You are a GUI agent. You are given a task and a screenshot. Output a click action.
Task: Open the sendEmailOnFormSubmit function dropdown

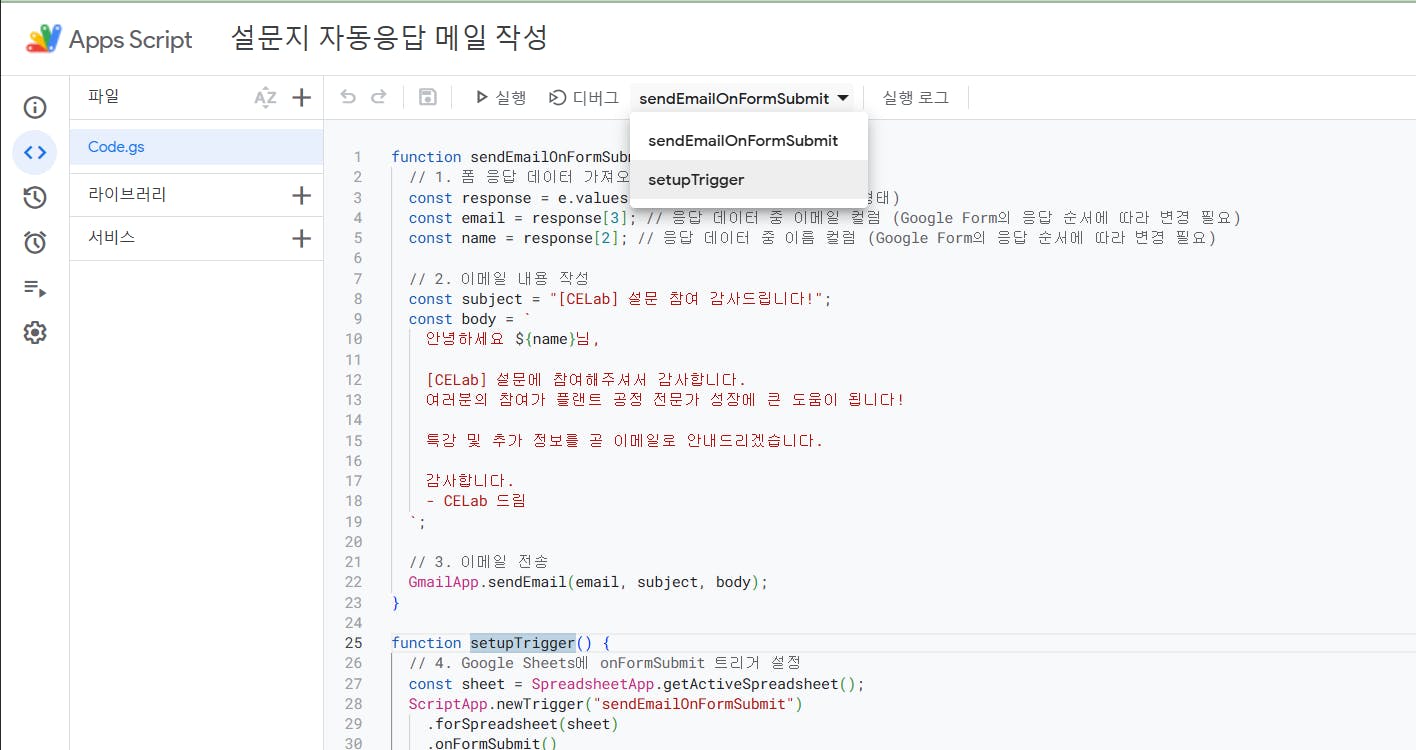tap(744, 98)
